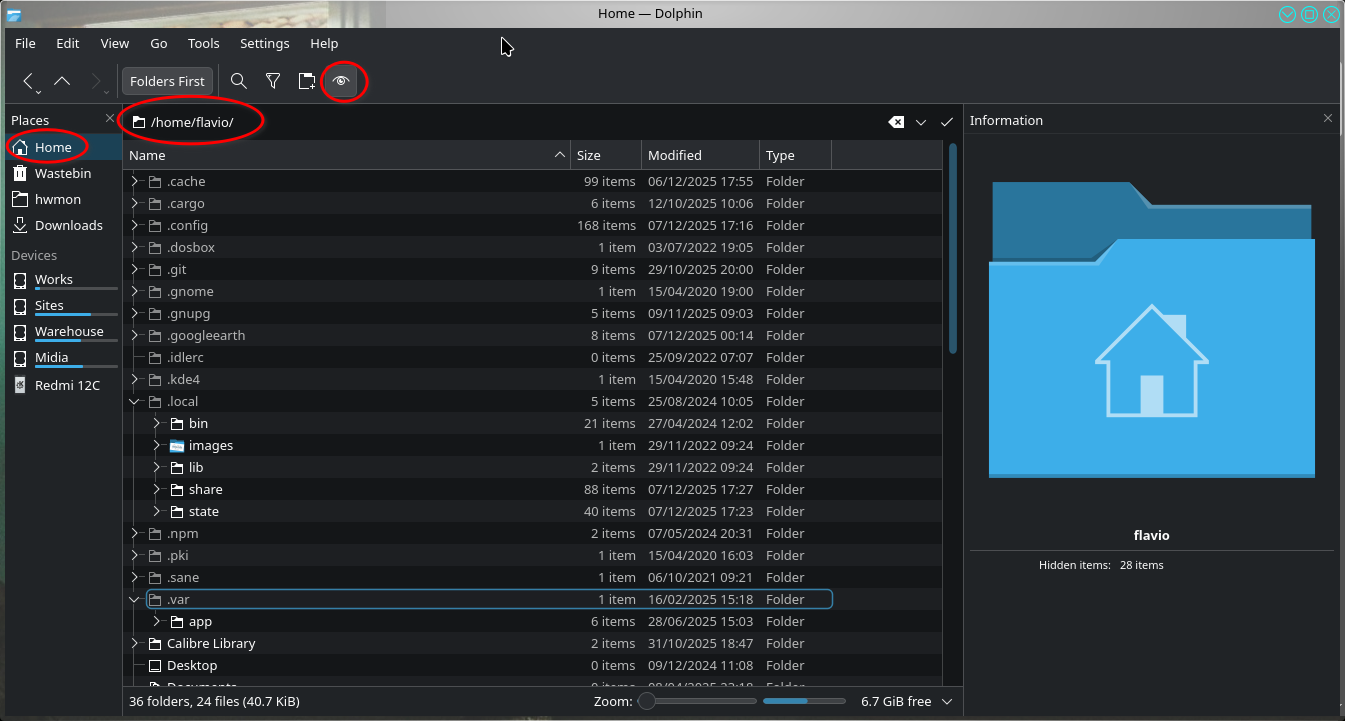Expand the .config folder
Image resolution: width=1345 pixels, height=721 pixels.
[x=135, y=225]
